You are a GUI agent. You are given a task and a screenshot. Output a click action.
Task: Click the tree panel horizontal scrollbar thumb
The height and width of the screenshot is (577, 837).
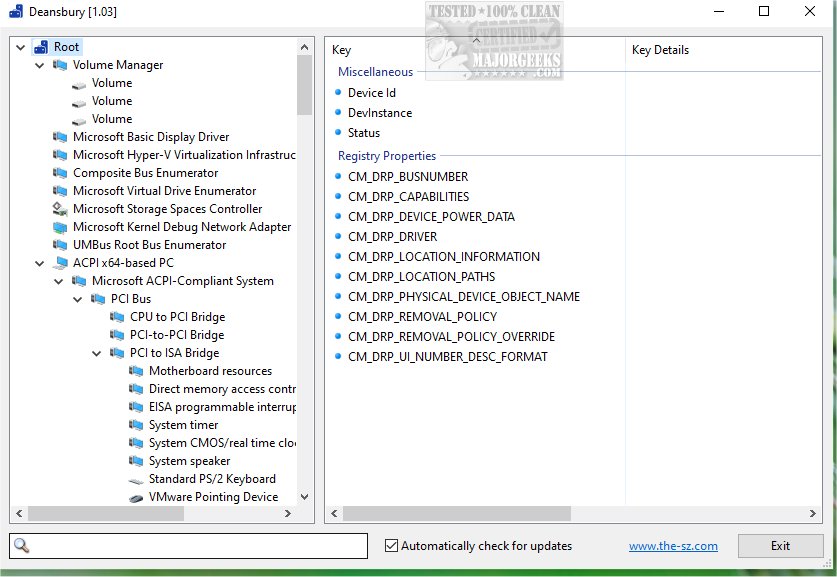(x=106, y=513)
